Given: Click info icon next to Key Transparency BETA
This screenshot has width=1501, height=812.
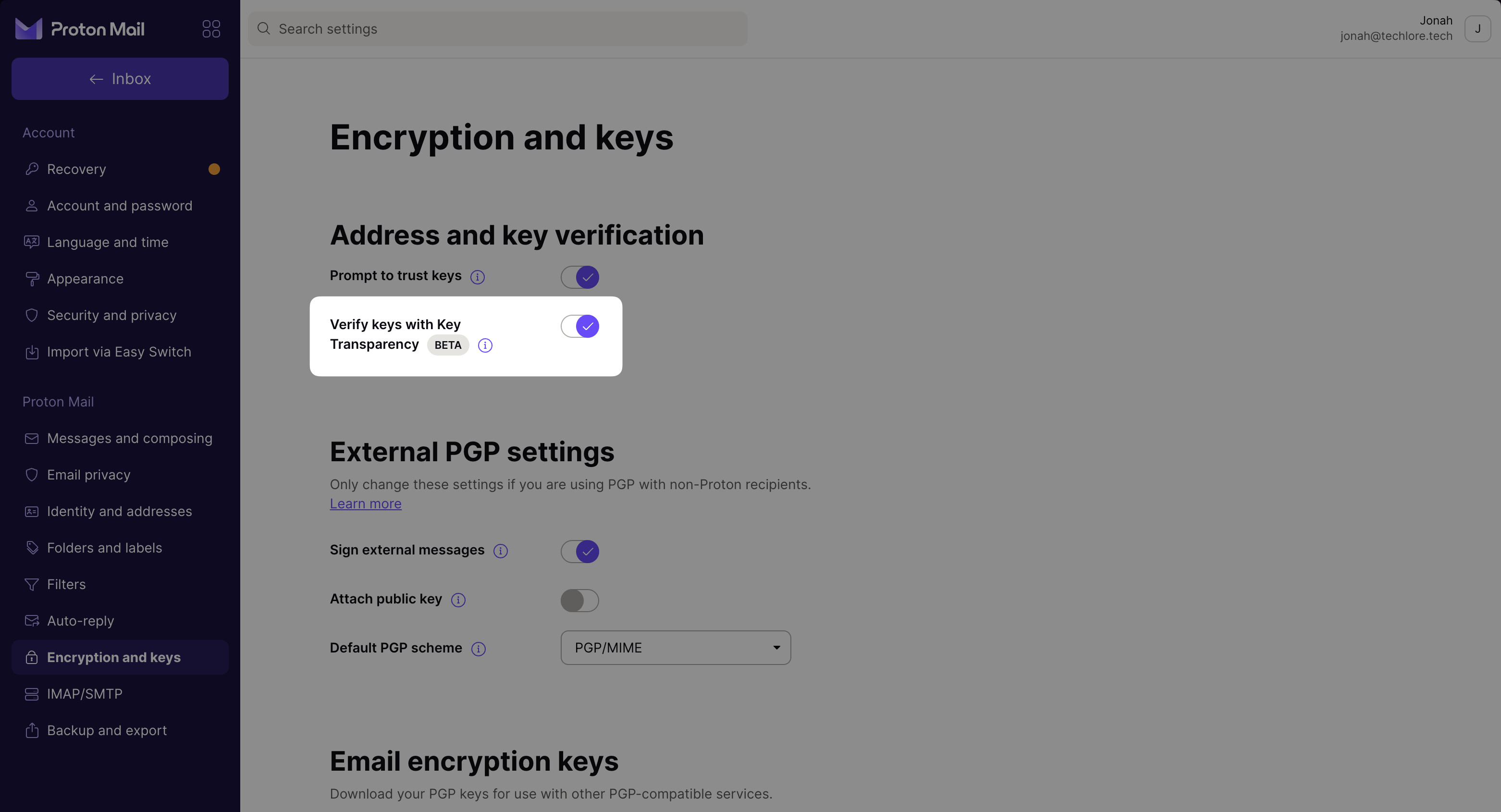Looking at the screenshot, I should (485, 345).
